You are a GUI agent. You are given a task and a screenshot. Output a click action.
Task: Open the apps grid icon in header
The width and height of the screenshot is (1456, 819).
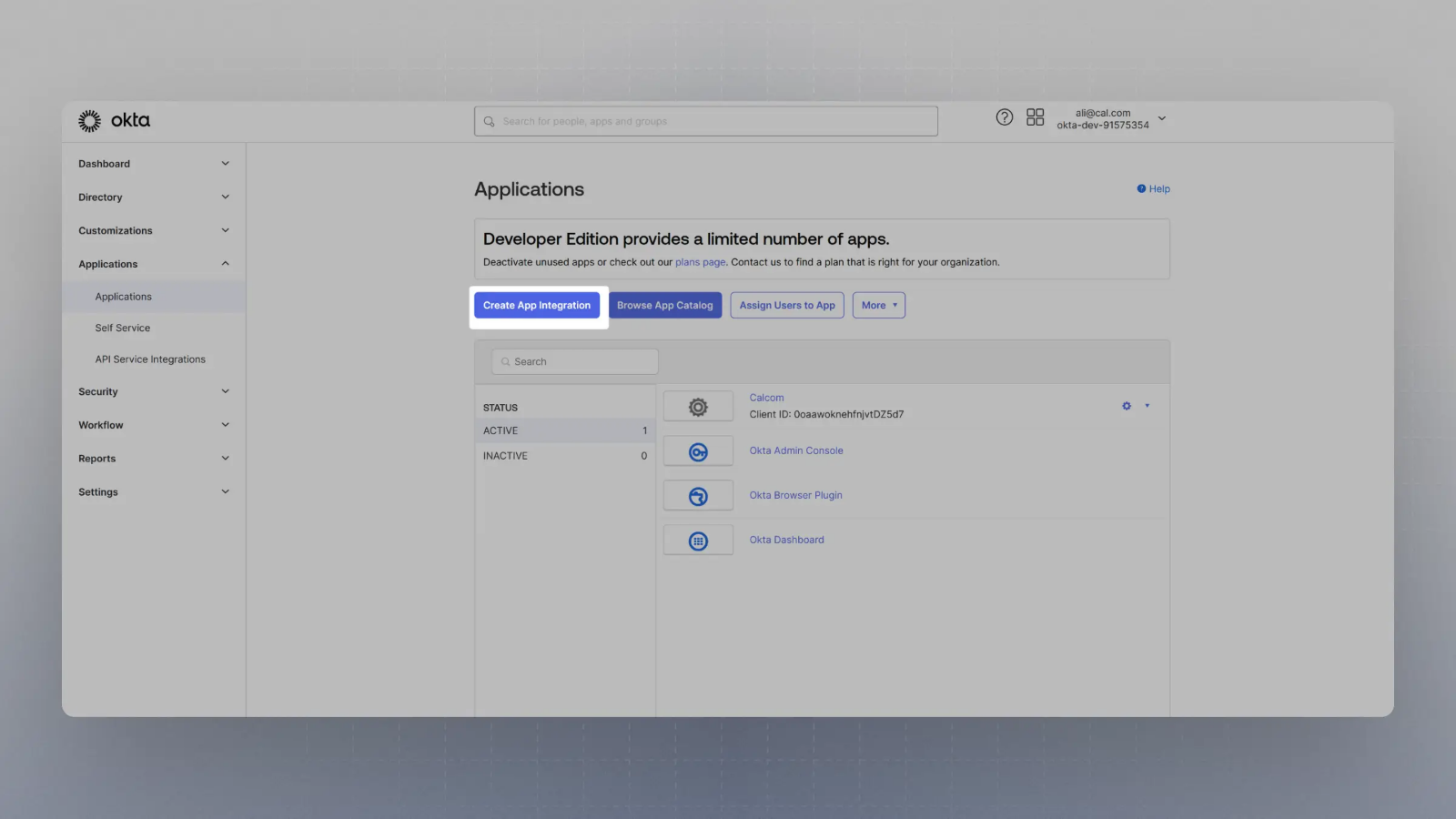(x=1035, y=117)
